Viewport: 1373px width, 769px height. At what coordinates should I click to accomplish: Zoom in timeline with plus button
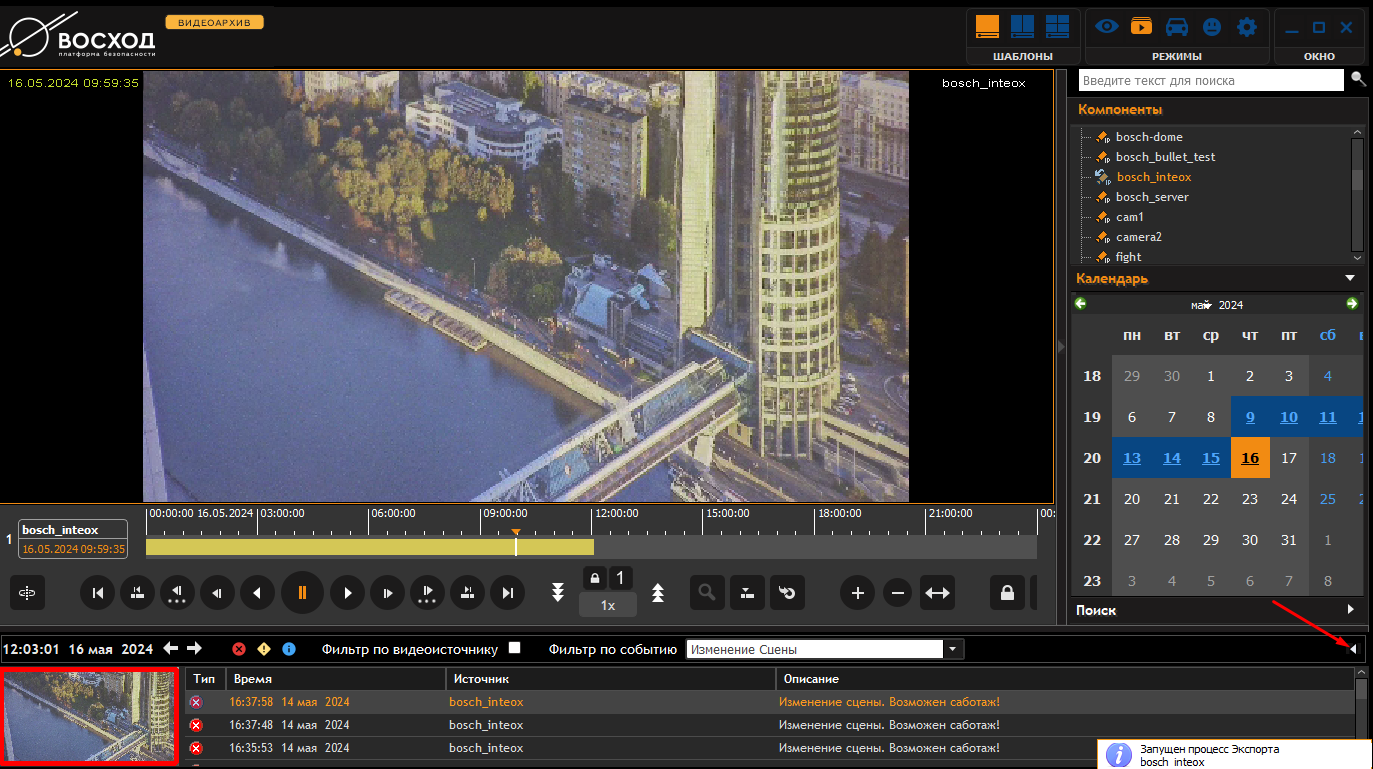(x=857, y=593)
